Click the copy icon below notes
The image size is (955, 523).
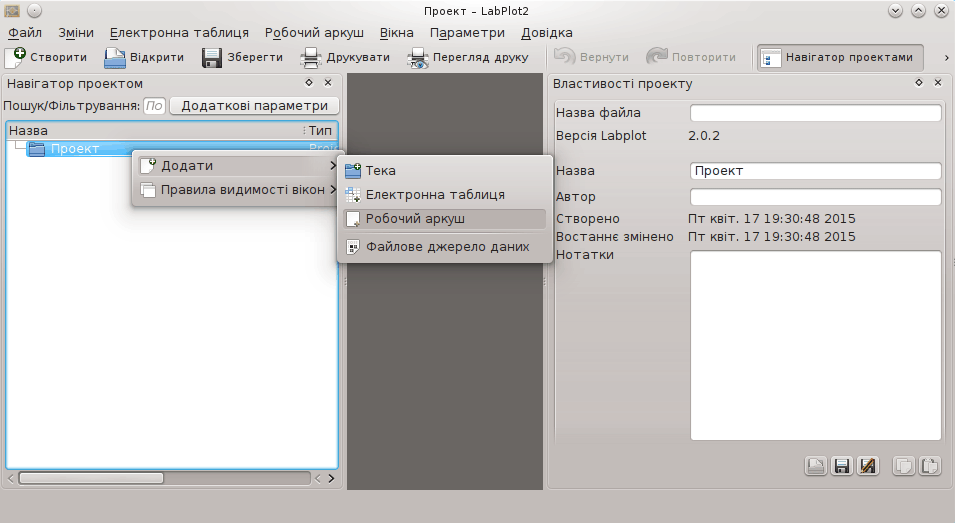pos(903,465)
